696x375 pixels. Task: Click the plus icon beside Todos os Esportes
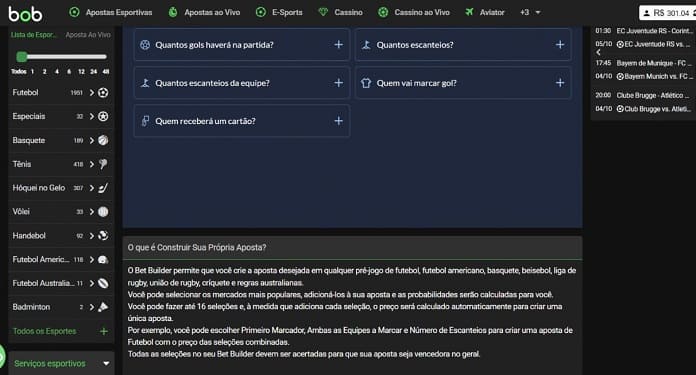pos(103,331)
